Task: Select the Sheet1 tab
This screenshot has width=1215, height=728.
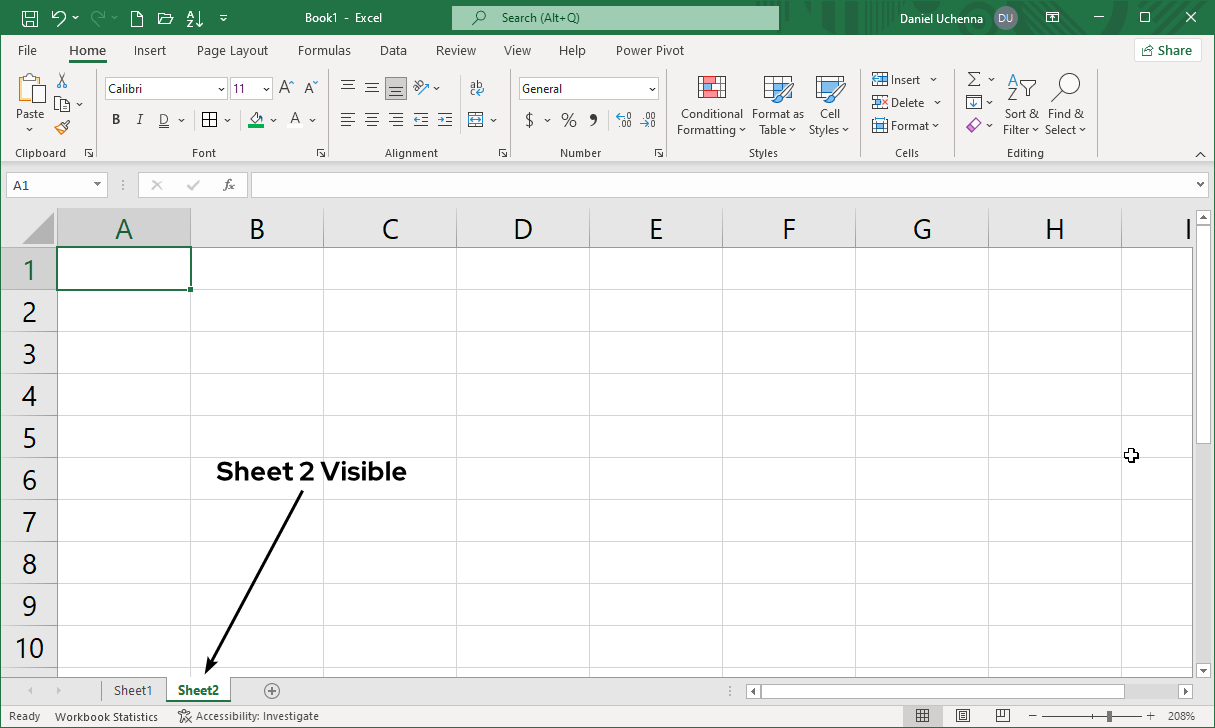Action: pos(134,690)
